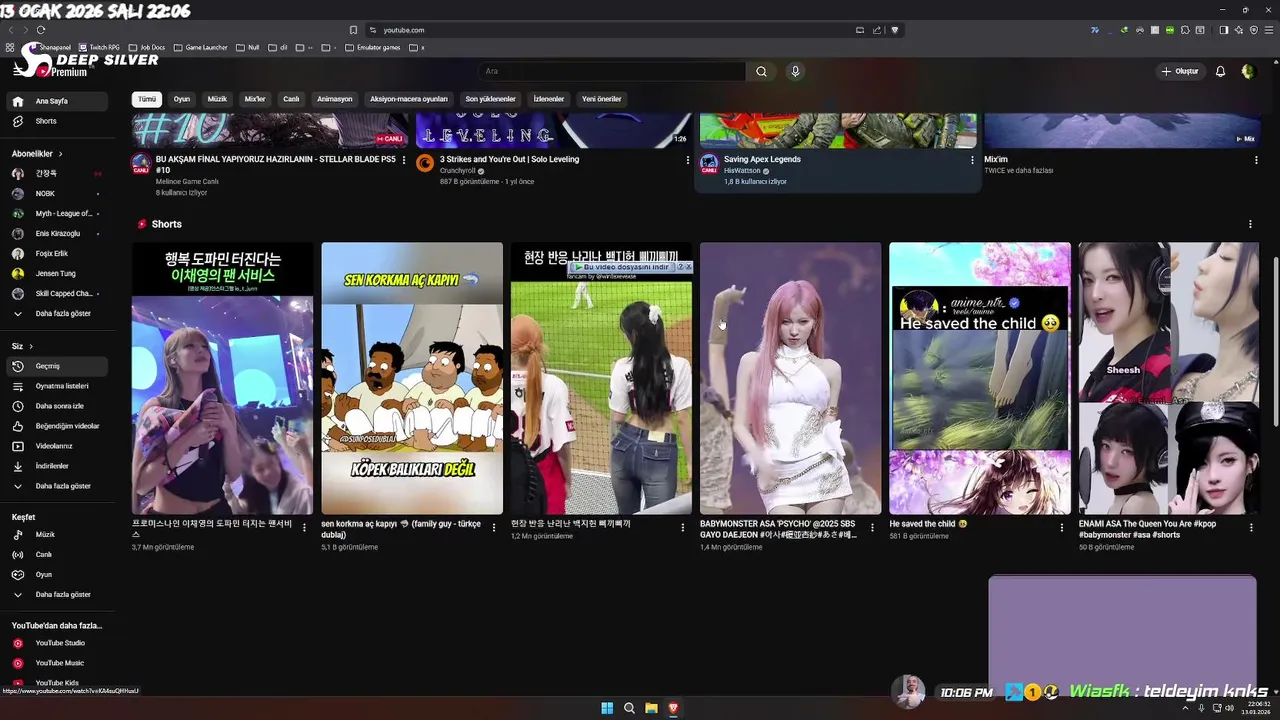Viewport: 1280px width, 720px height.
Task: Open Job Docs bookmark folder
Action: click(x=146, y=47)
